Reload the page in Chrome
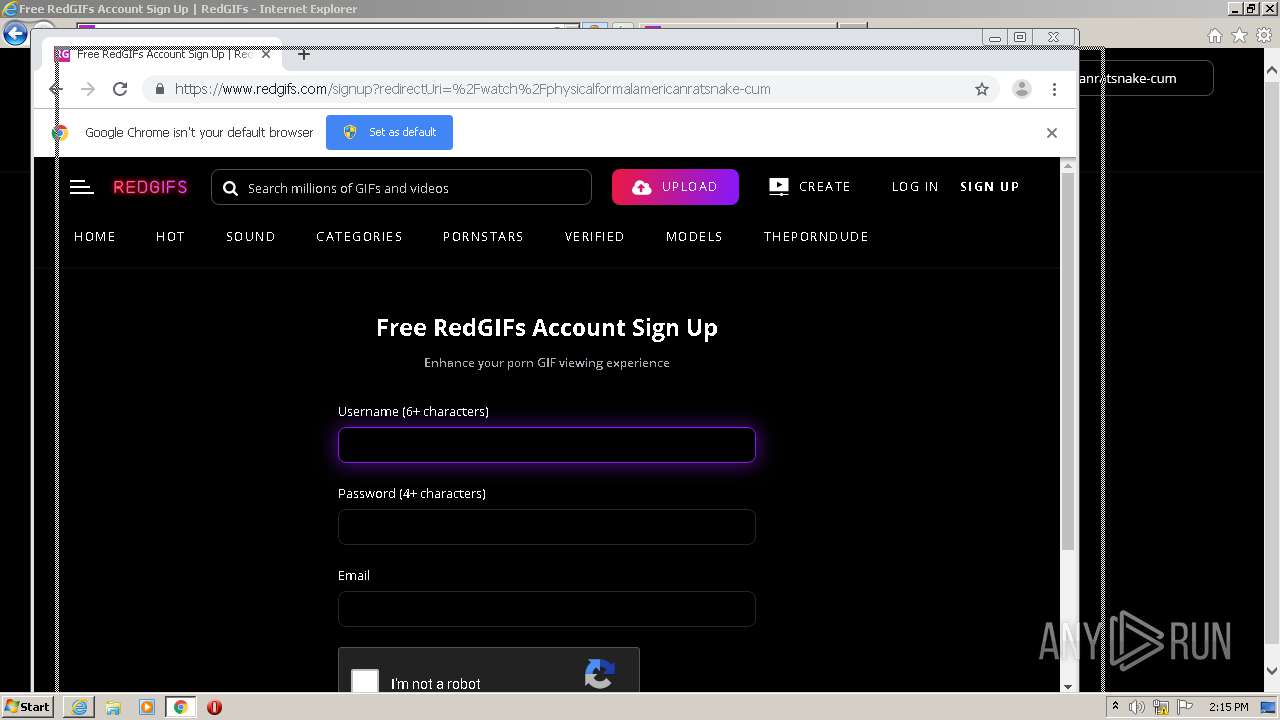Screen dimensions: 1280x720 120,89
